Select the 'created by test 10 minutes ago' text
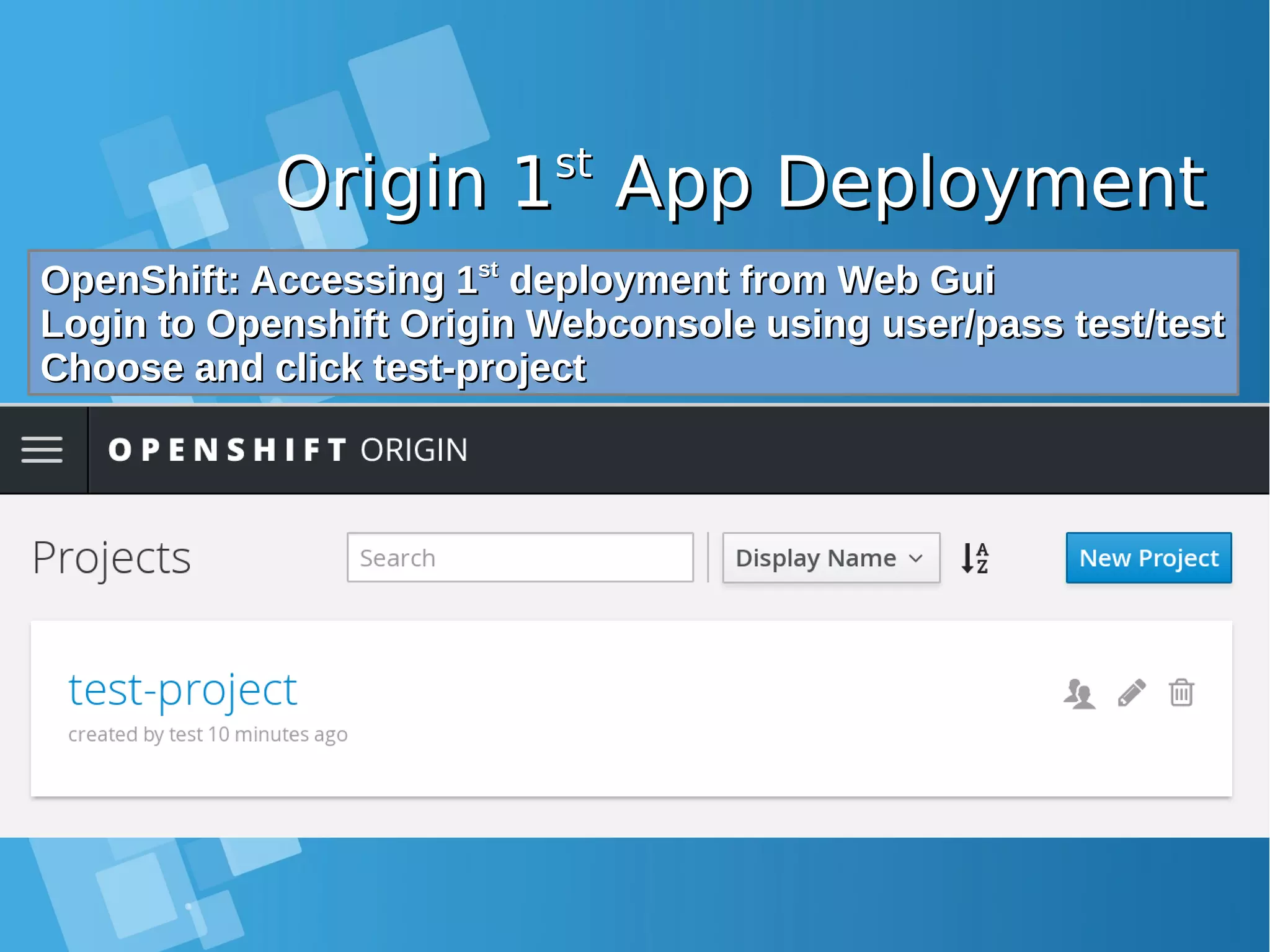Image resolution: width=1270 pixels, height=952 pixels. coord(208,734)
